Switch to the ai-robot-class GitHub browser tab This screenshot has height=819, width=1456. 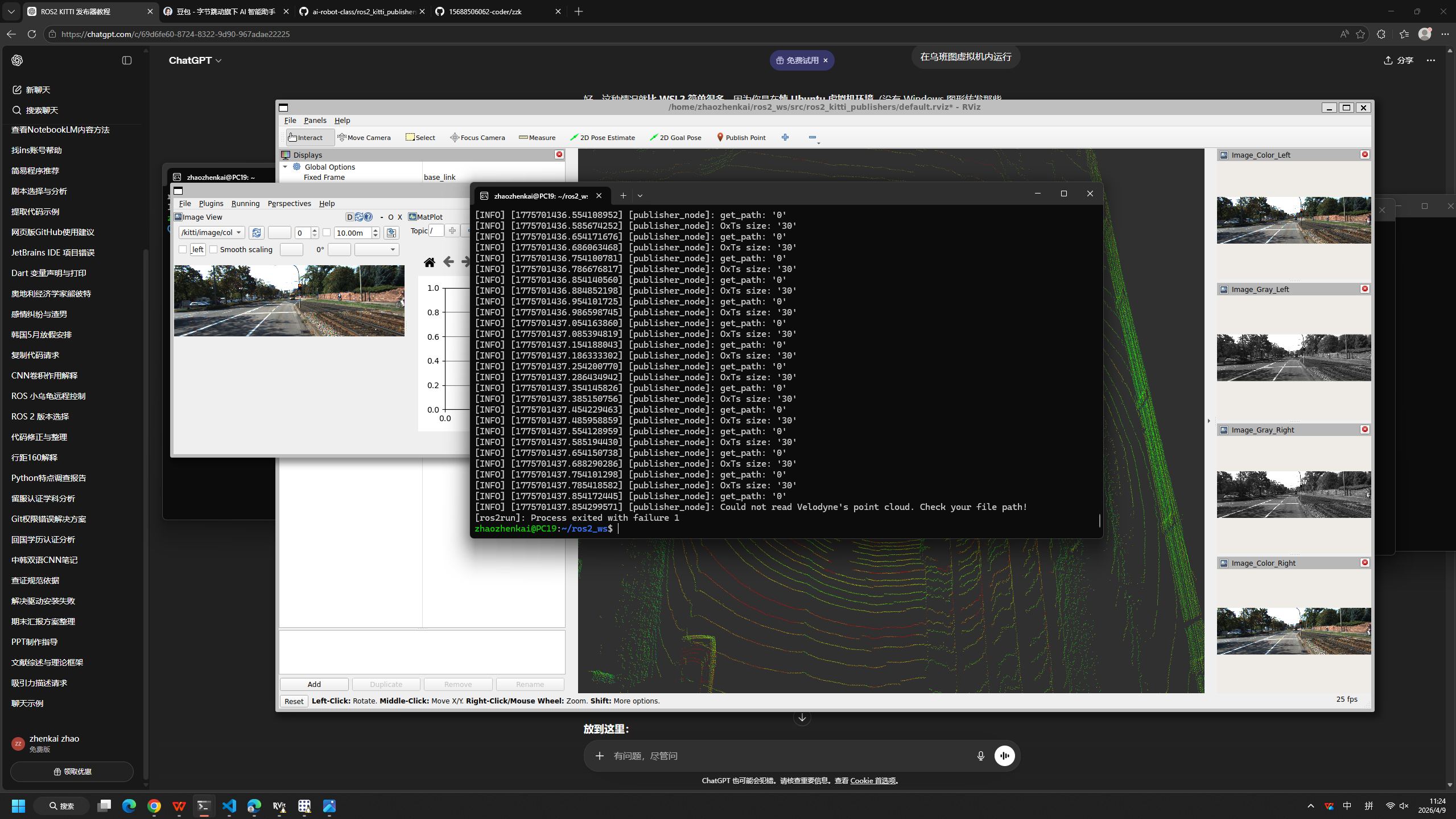(362, 11)
